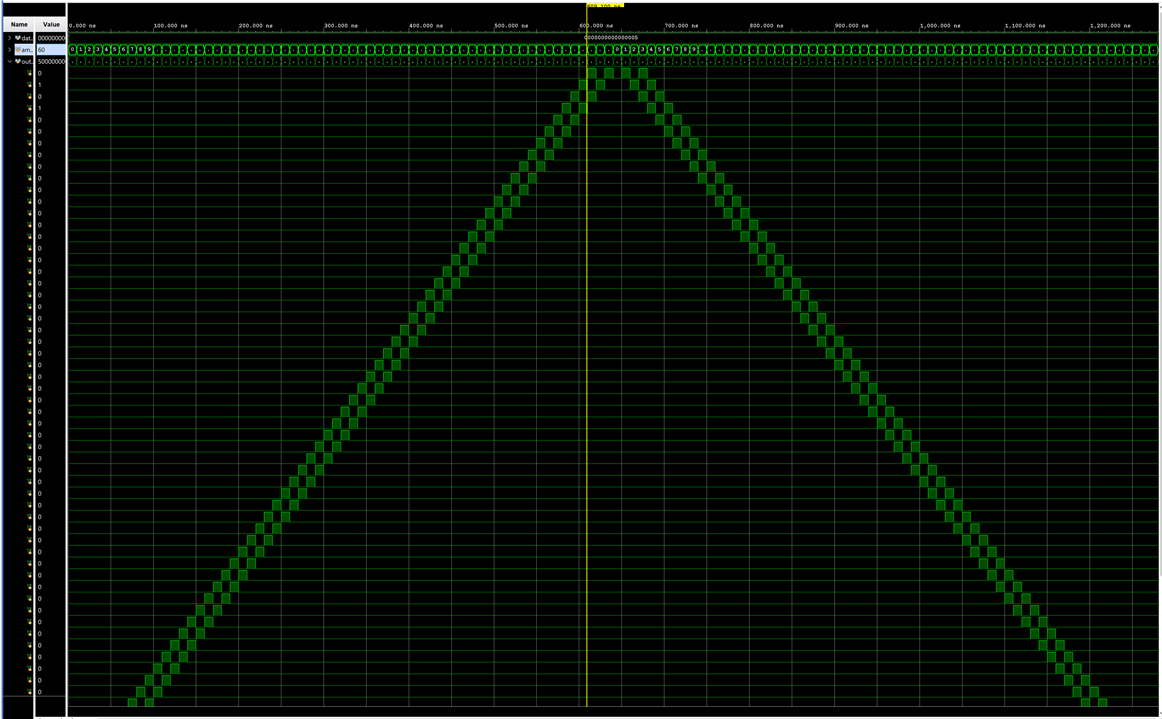Click the '1,100.000 ns' ruler label
Screen dimensions: 1162x719
(1026, 25)
